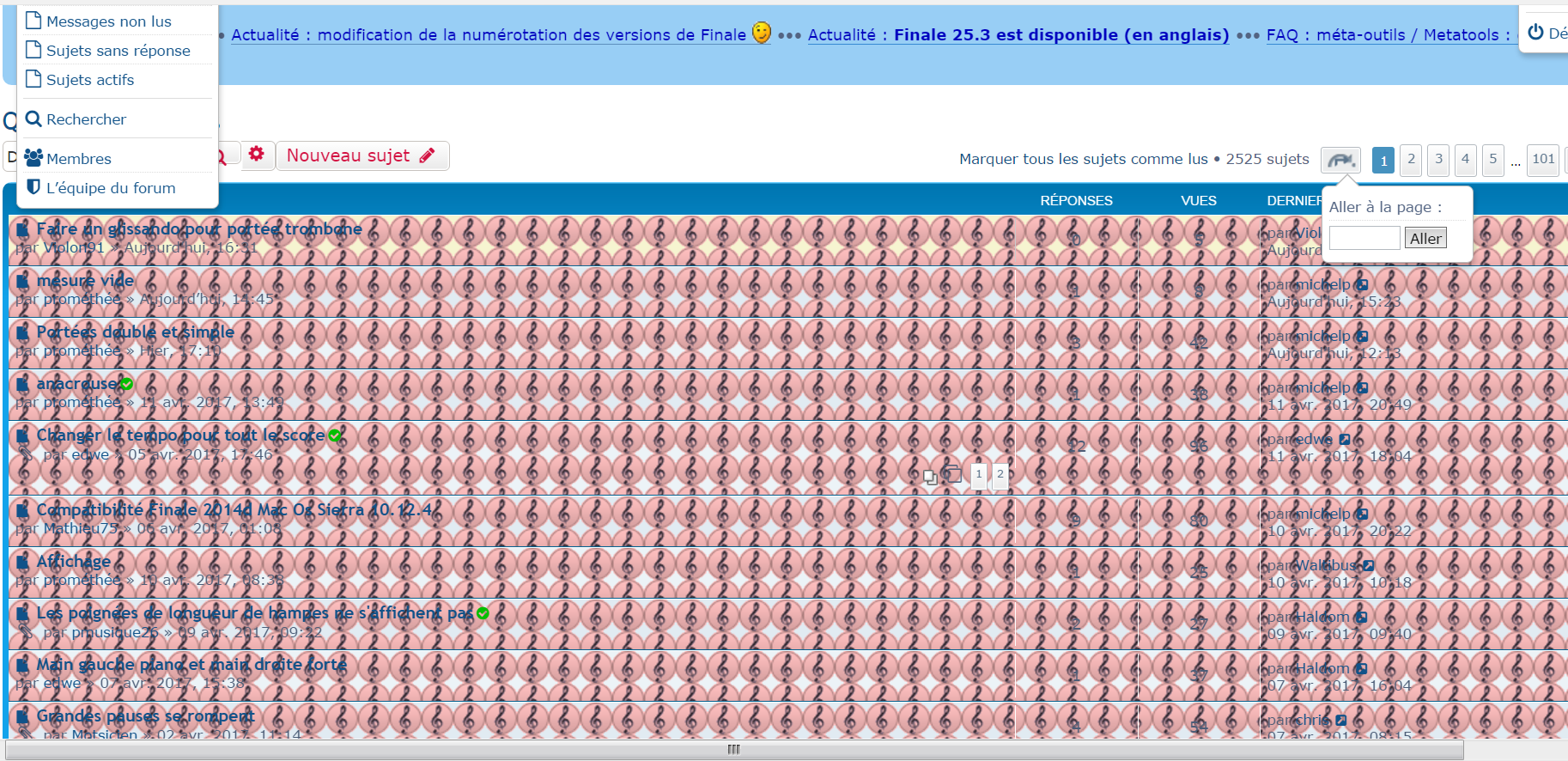Viewport: 1568px width, 761px height.
Task: Select Rechercher in the quick links menu
Action: coord(86,119)
